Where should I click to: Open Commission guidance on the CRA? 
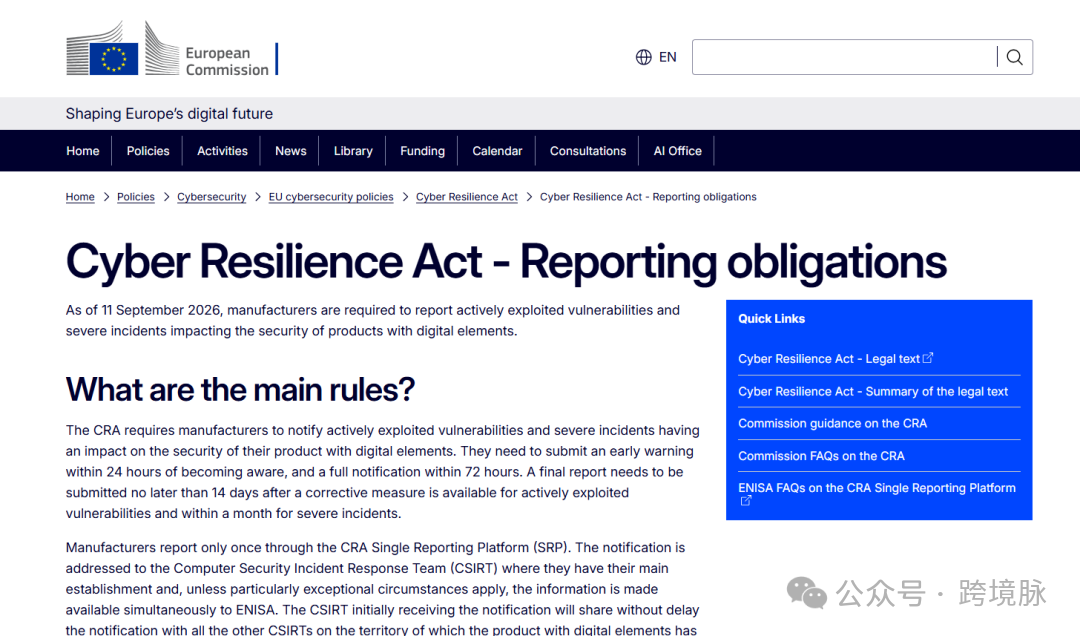click(x=832, y=424)
